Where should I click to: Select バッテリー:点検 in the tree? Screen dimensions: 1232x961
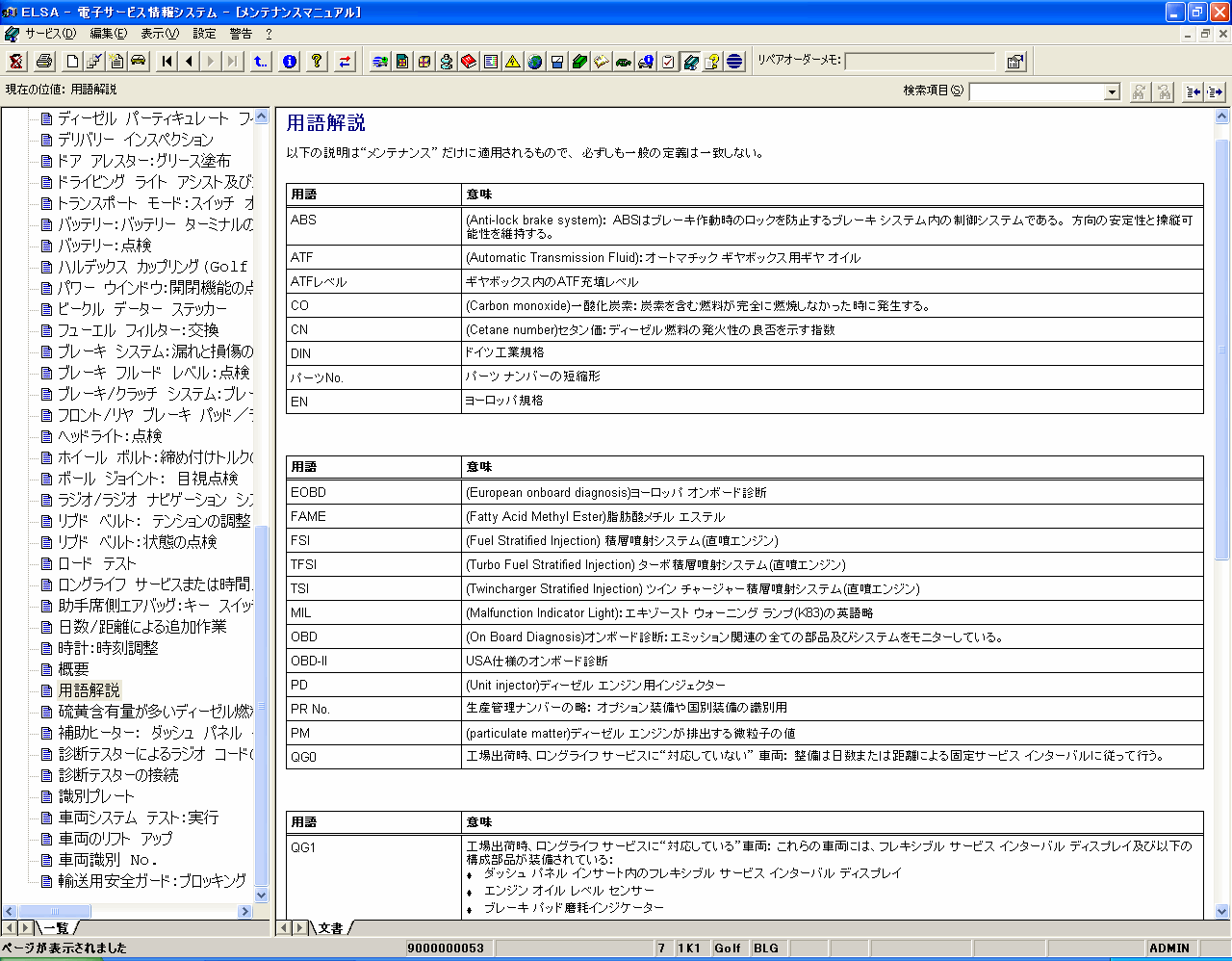[x=104, y=246]
